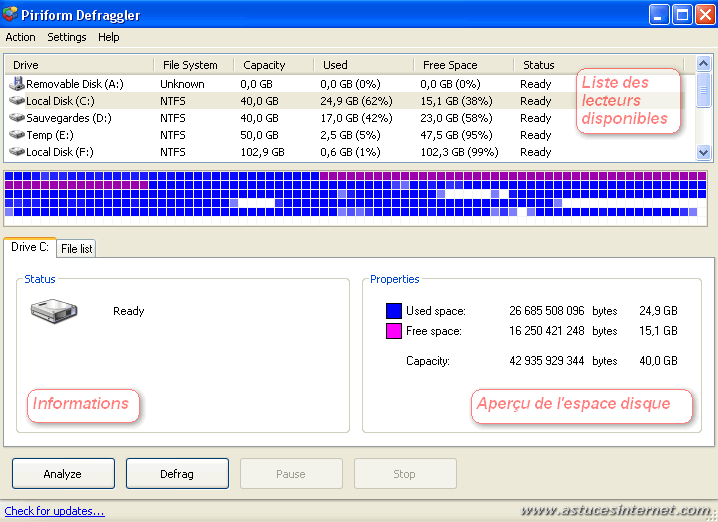
Task: Click the Analyze button
Action: (x=63, y=474)
